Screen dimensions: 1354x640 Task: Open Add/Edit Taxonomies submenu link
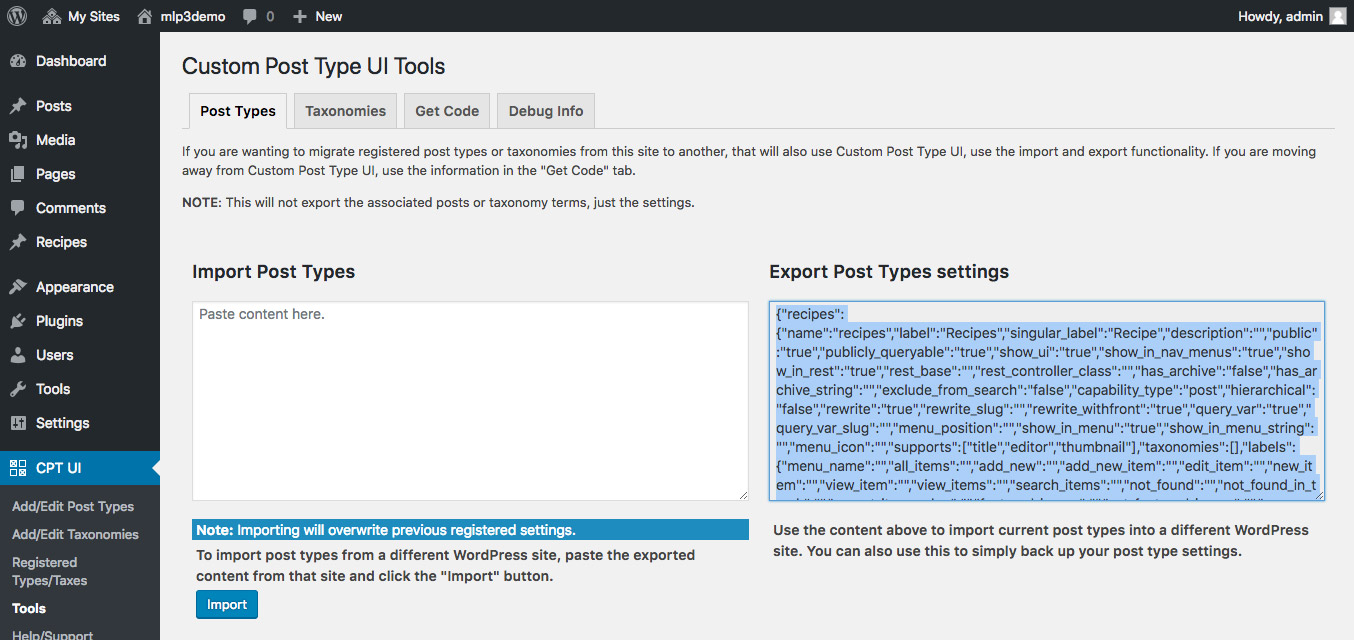click(75, 534)
